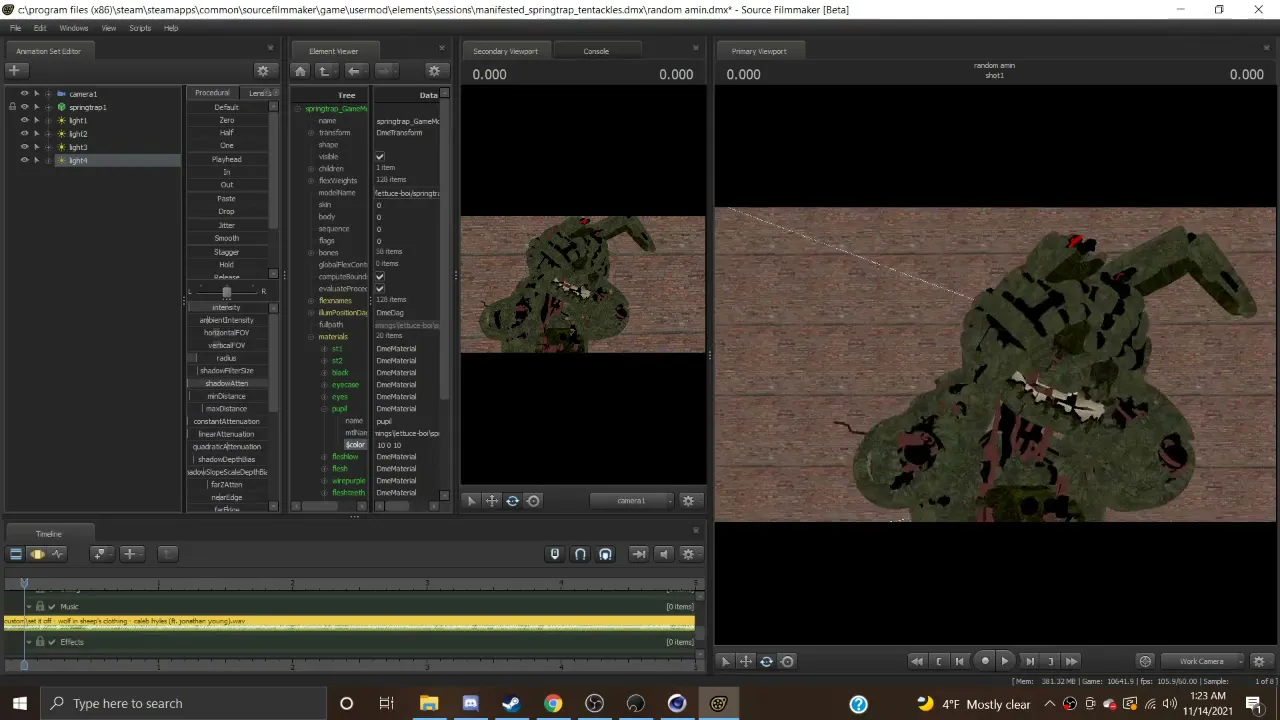Image resolution: width=1280 pixels, height=720 pixels.
Task: Uncheck the computeBounds checkbox
Action: click(x=380, y=277)
